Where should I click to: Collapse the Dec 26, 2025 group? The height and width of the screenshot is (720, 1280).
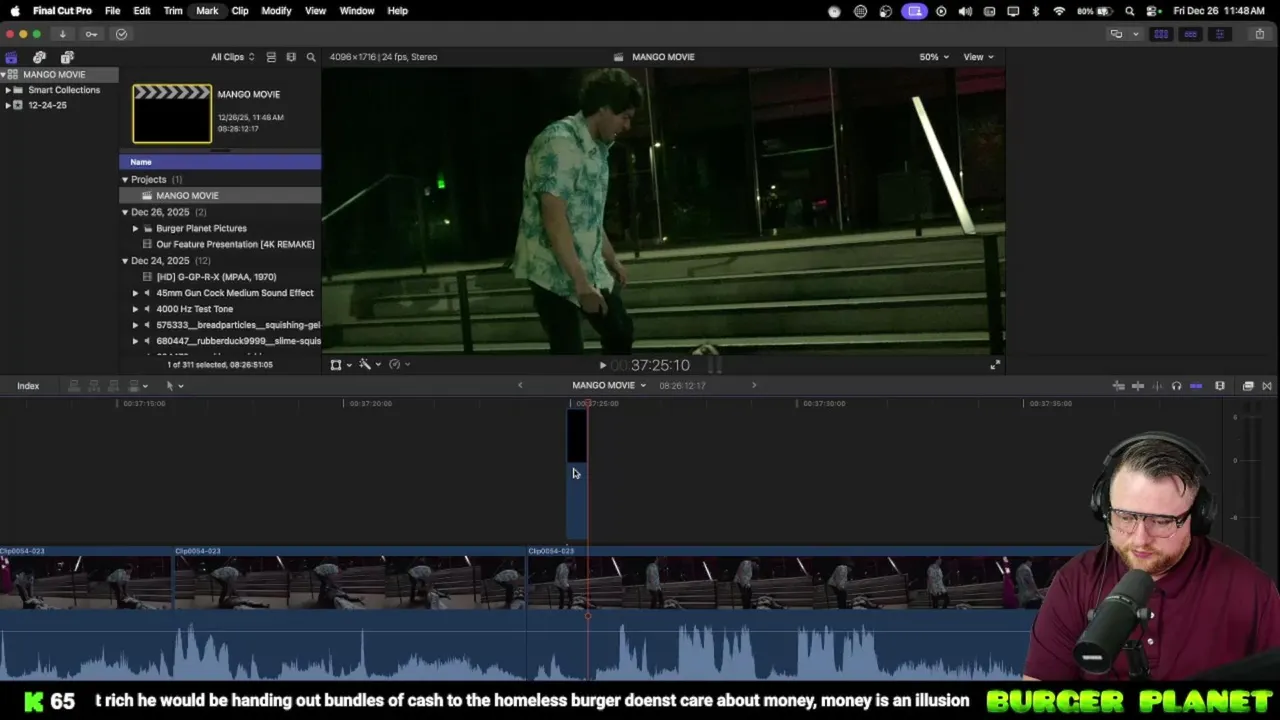[x=125, y=212]
